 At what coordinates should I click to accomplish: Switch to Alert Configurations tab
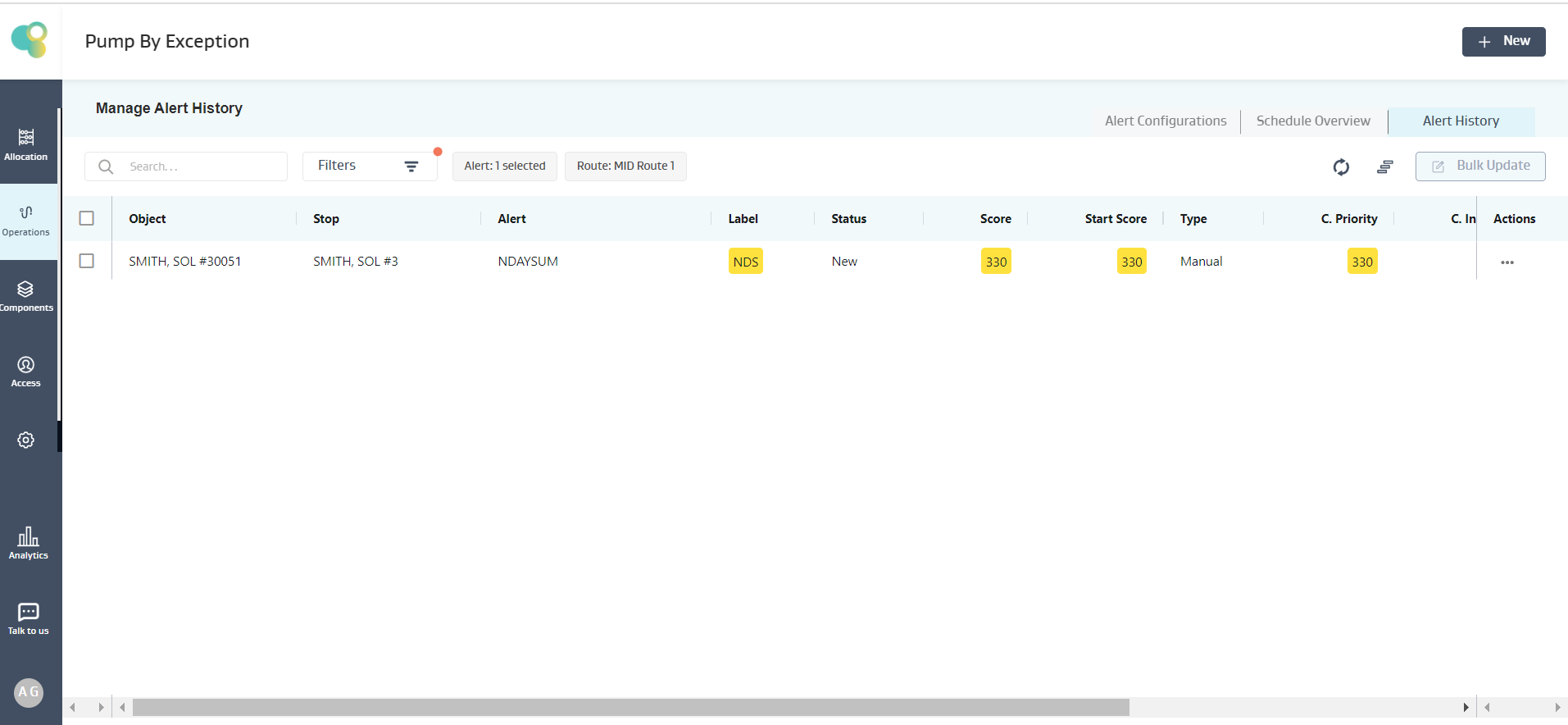coord(1165,121)
